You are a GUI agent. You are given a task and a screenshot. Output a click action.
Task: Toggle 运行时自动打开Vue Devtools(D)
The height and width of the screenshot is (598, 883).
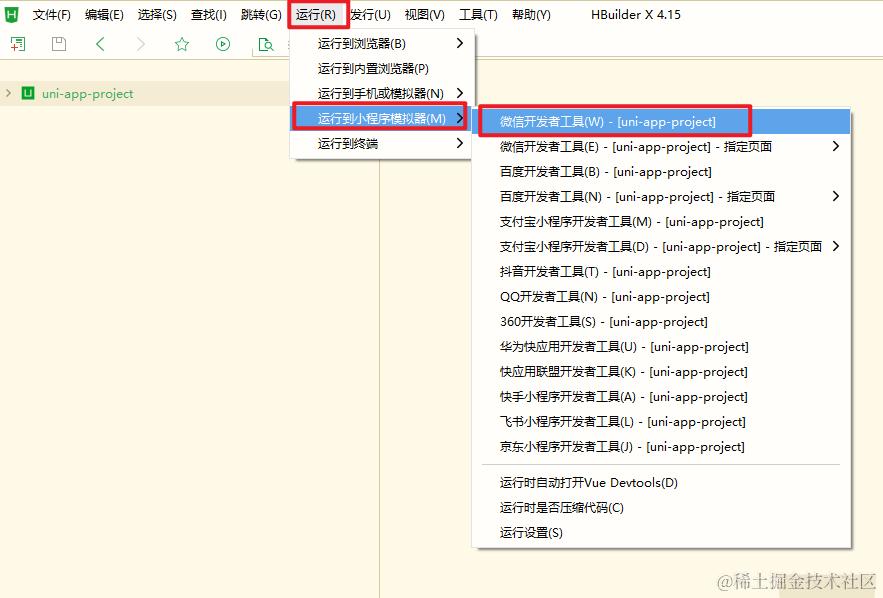click(662, 483)
